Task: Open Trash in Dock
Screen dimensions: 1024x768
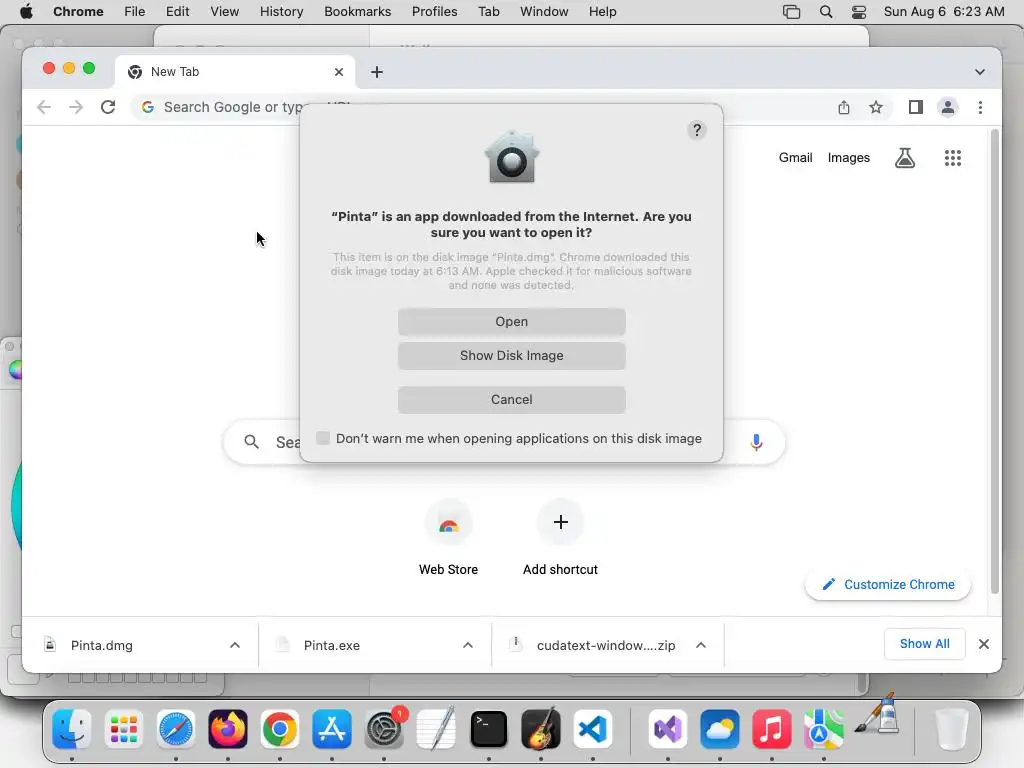Action: coord(952,728)
